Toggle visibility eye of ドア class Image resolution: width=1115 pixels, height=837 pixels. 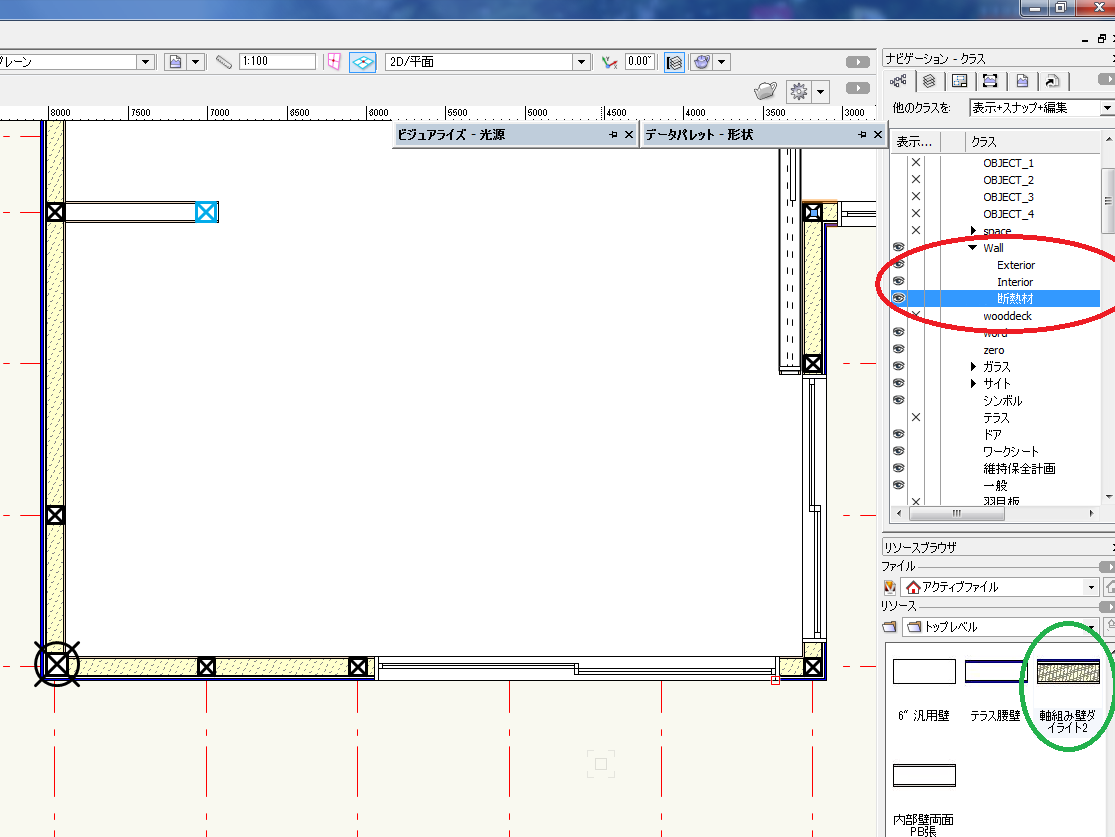[899, 435]
